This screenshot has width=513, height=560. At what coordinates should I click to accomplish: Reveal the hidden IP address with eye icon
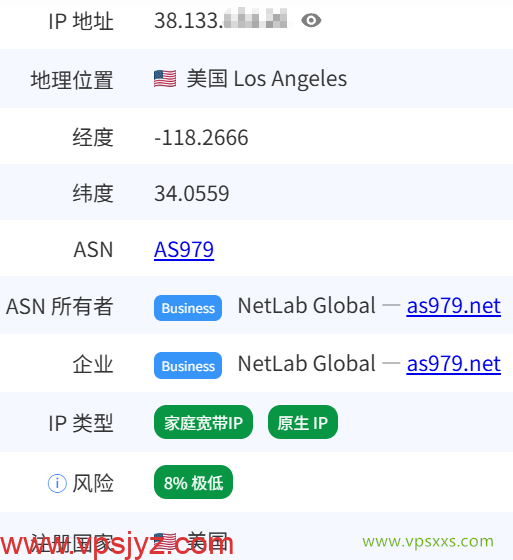[x=311, y=20]
